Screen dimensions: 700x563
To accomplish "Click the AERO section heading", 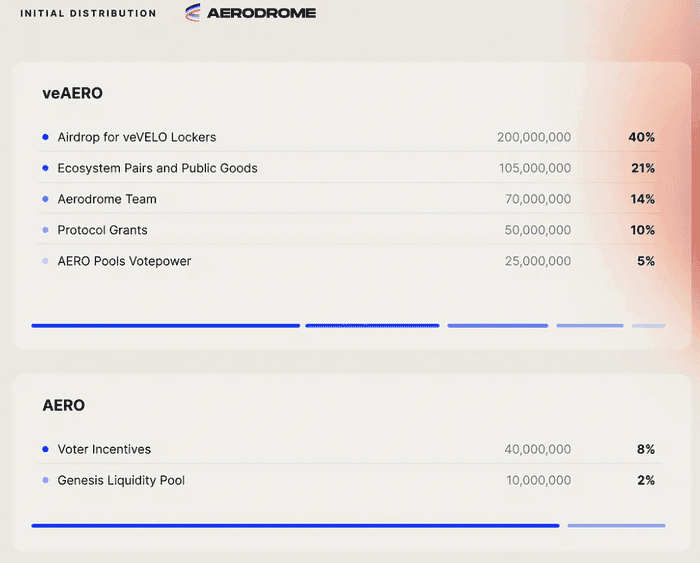I will point(63,405).
